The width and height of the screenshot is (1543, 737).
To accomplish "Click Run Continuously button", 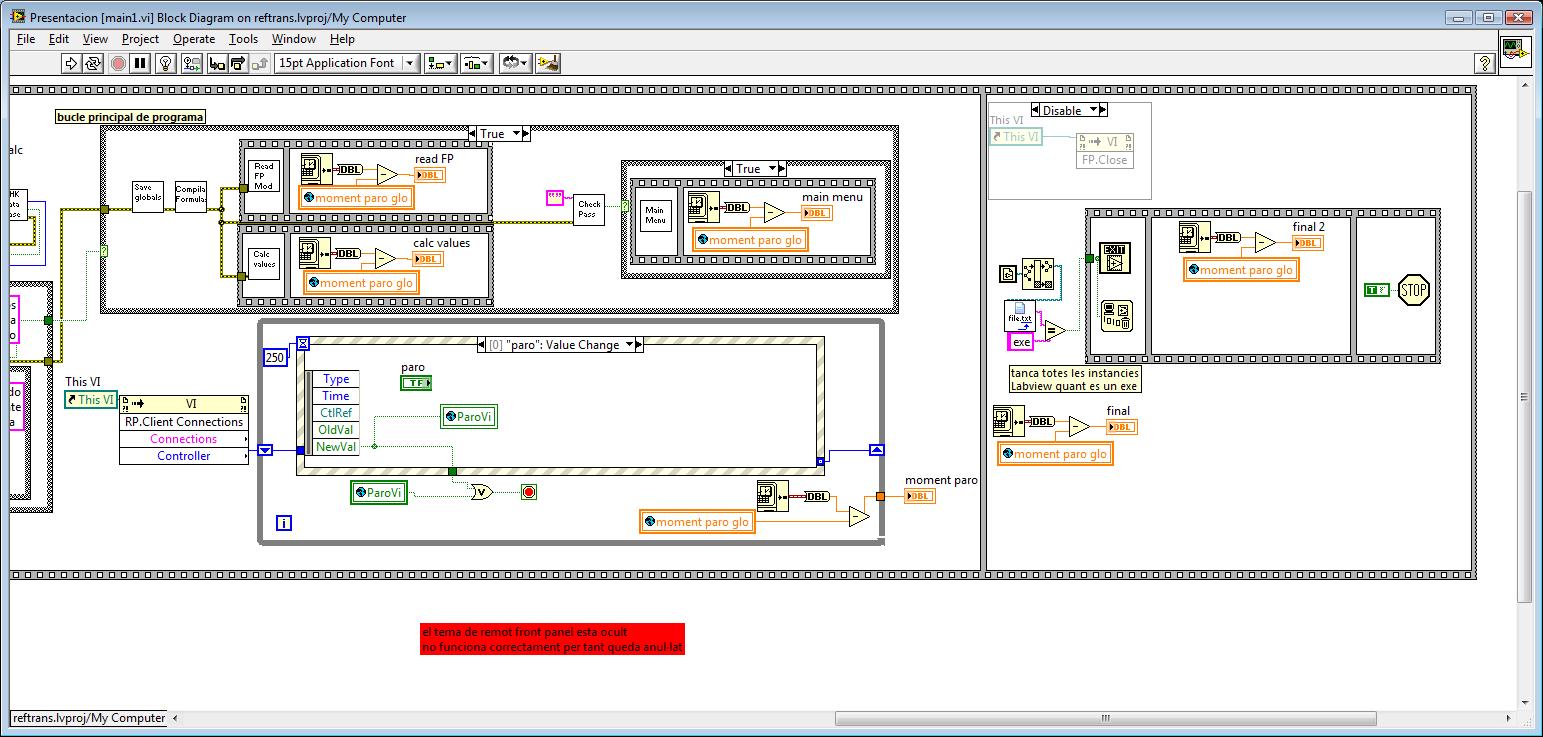I will [x=93, y=63].
